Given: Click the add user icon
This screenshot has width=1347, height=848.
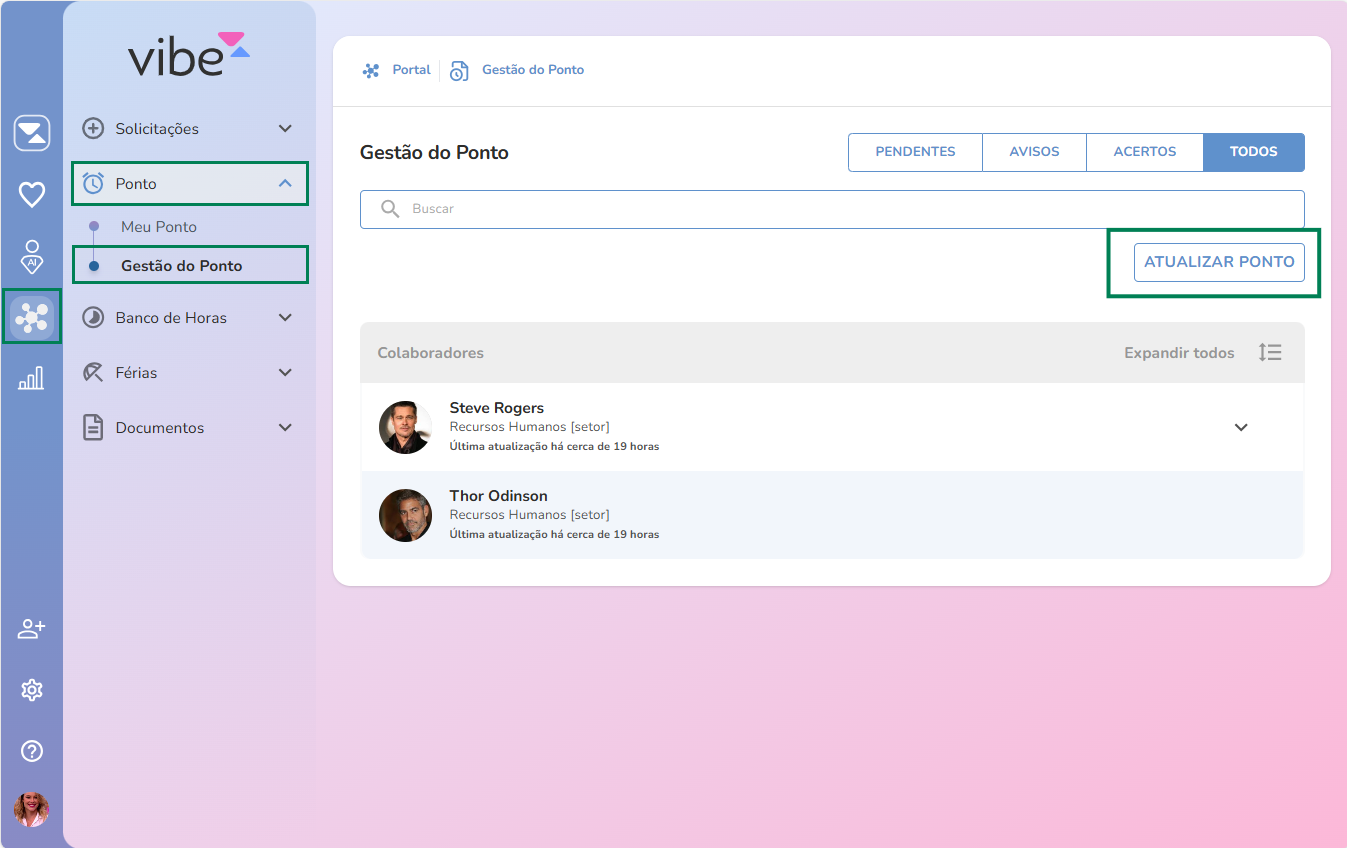Looking at the screenshot, I should pos(32,629).
